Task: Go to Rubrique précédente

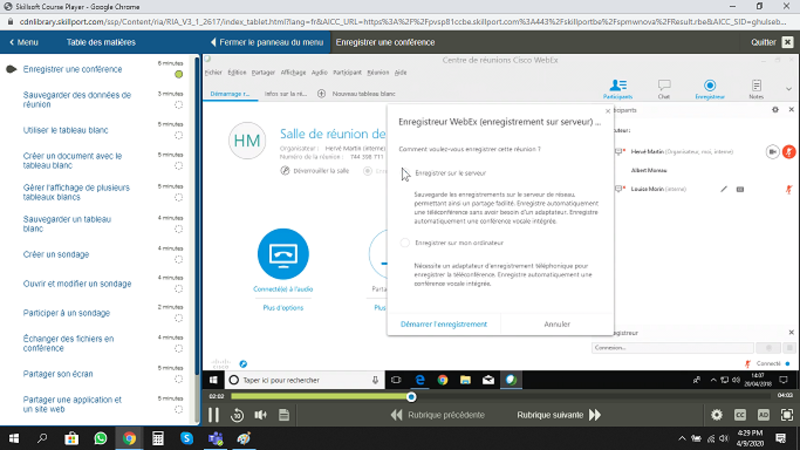Action: 438,415
